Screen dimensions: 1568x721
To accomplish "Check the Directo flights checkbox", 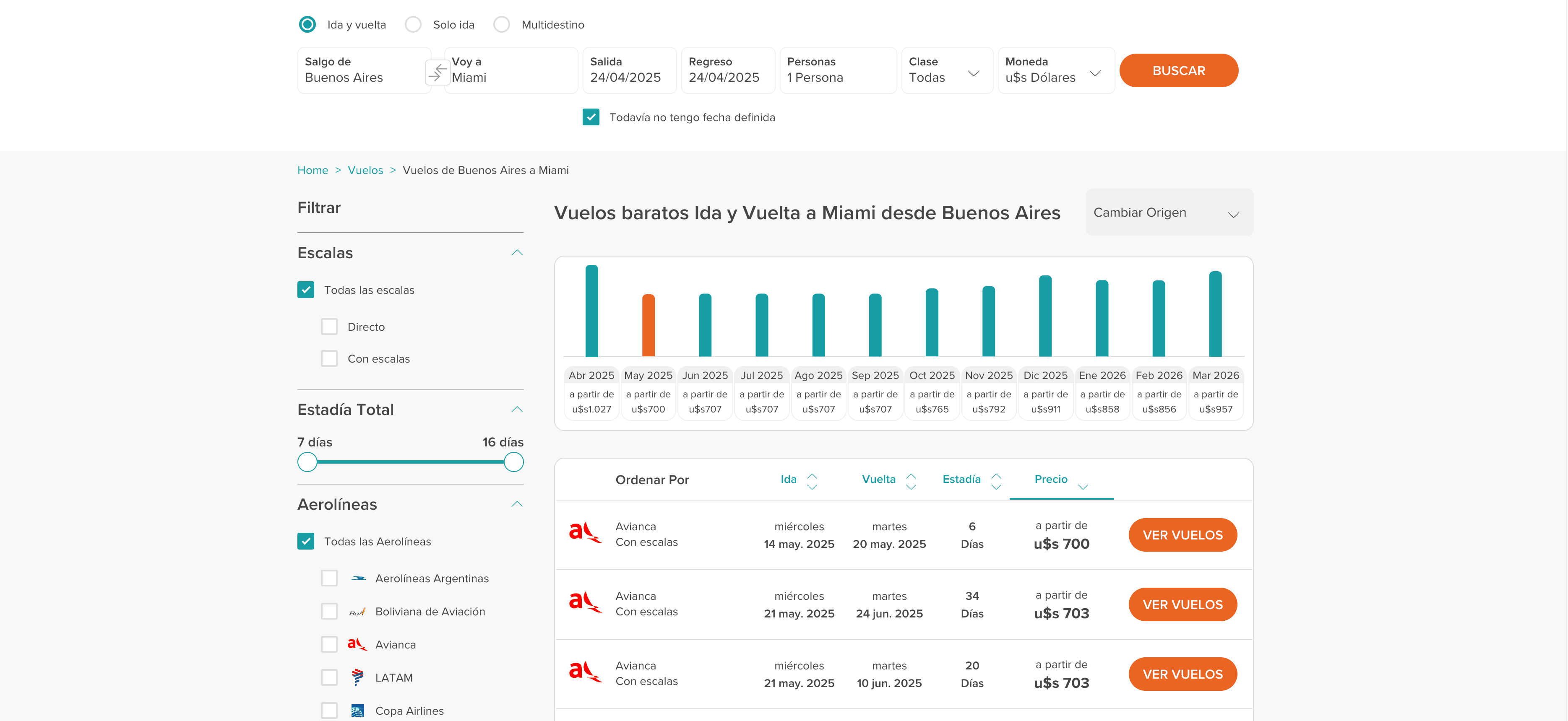I will point(329,327).
